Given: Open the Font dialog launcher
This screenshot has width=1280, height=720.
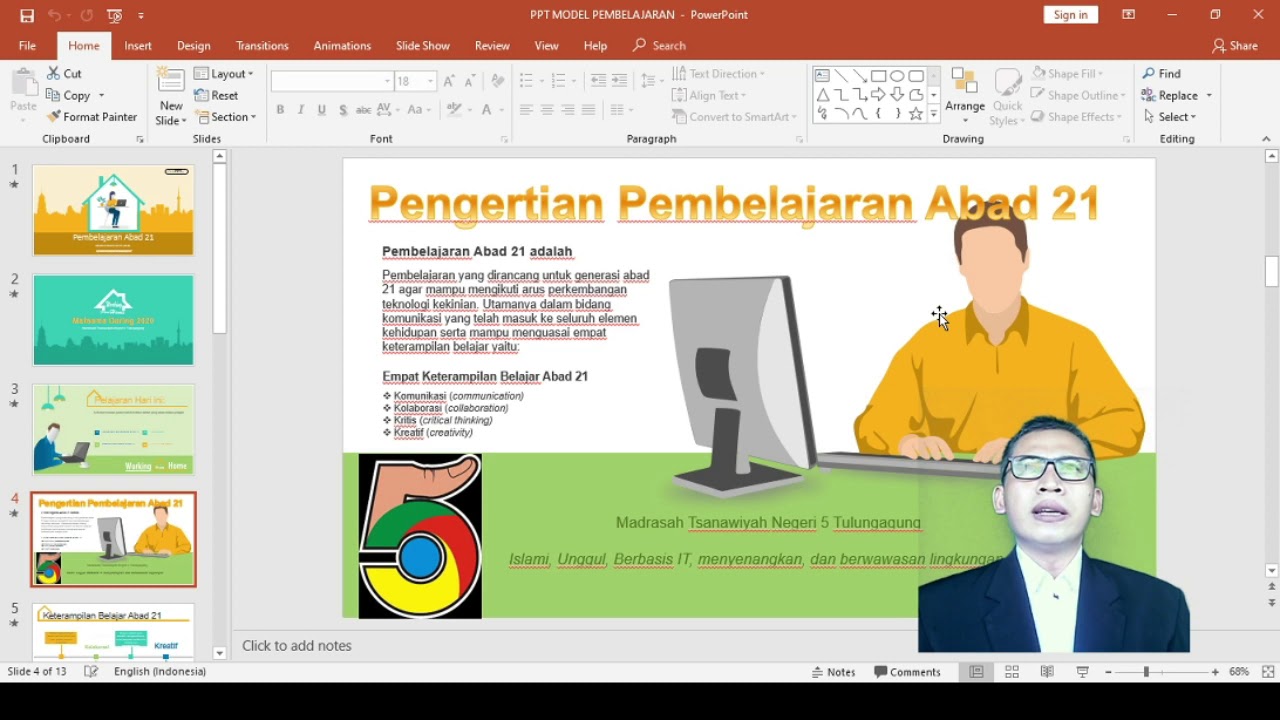Looking at the screenshot, I should [504, 139].
